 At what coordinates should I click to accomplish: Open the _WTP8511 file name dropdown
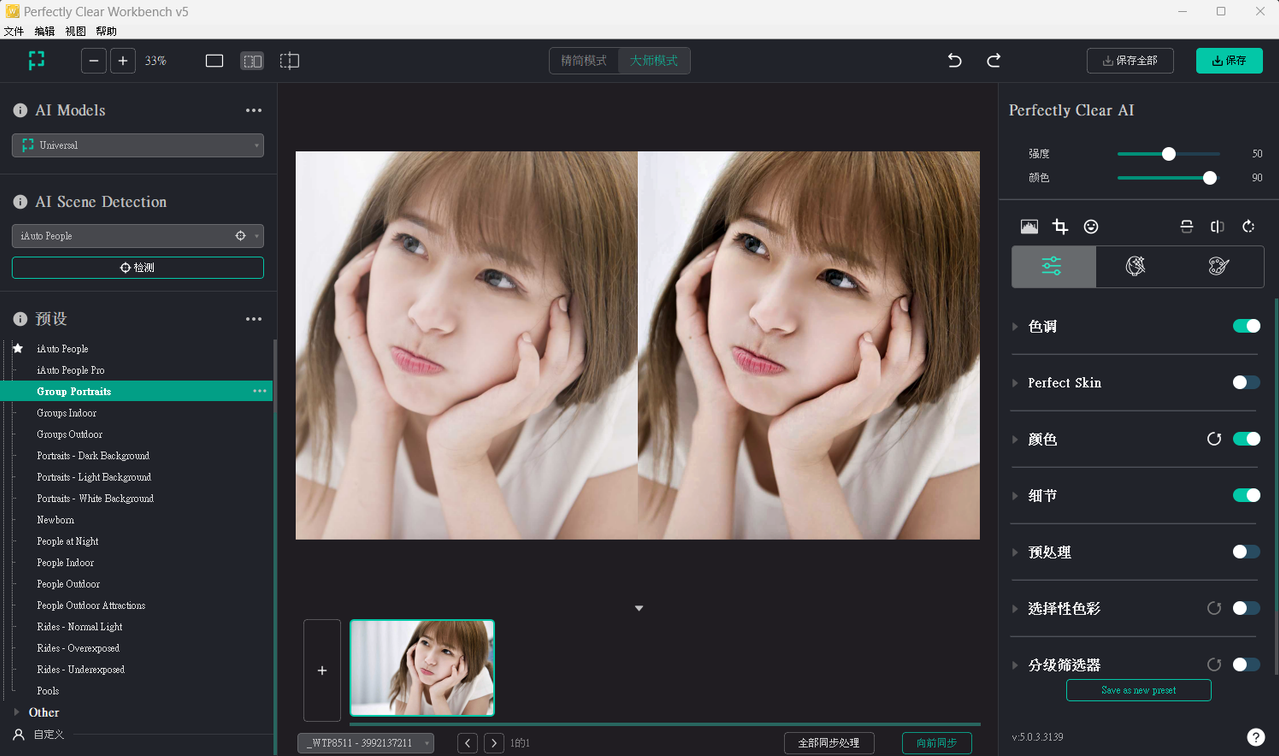(x=366, y=743)
